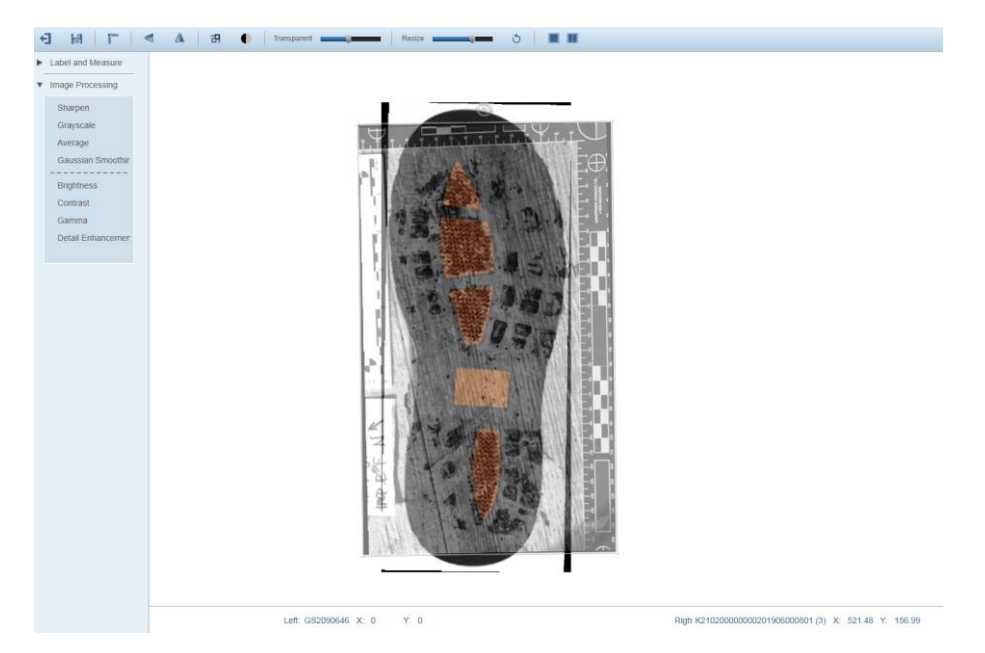Click the exit/back arrow toolbar icon
Image resolution: width=985 pixels, height=653 pixels.
(x=45, y=39)
